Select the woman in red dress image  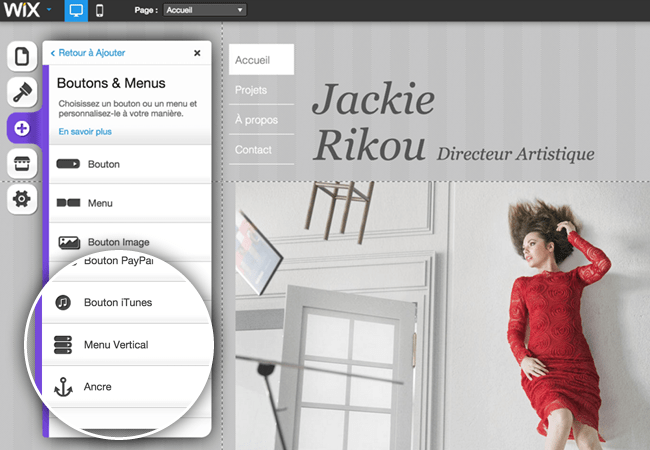click(558, 319)
